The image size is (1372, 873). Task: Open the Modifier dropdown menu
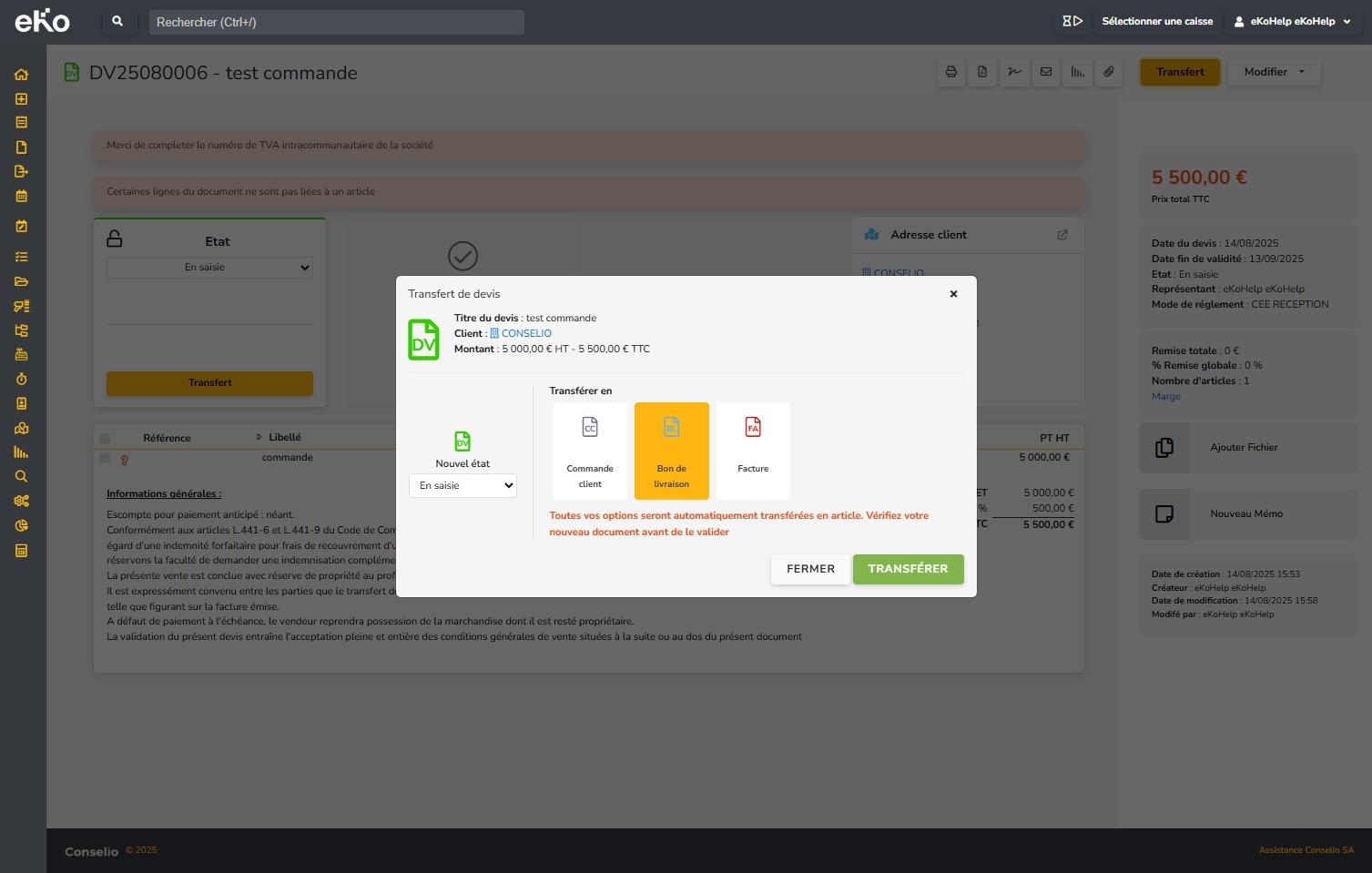(1274, 72)
